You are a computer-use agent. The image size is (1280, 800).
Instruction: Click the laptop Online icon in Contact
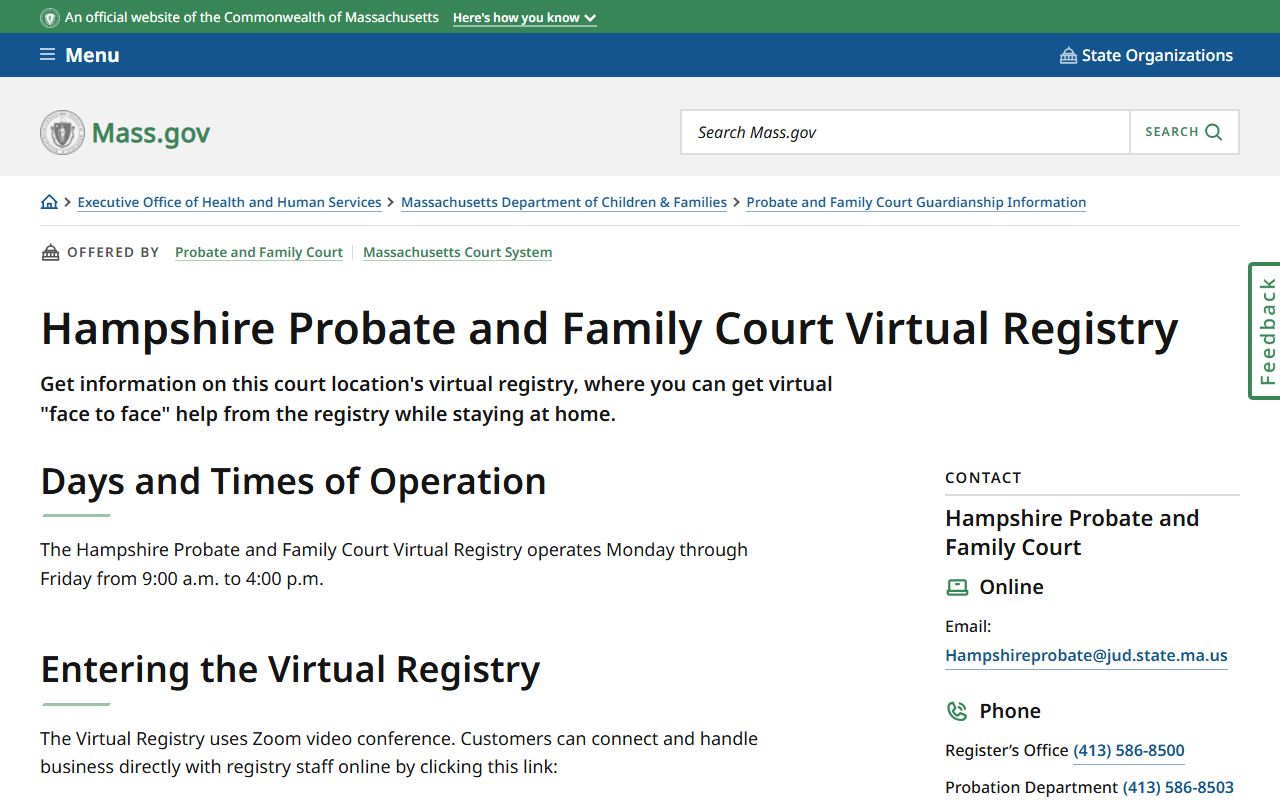[957, 588]
